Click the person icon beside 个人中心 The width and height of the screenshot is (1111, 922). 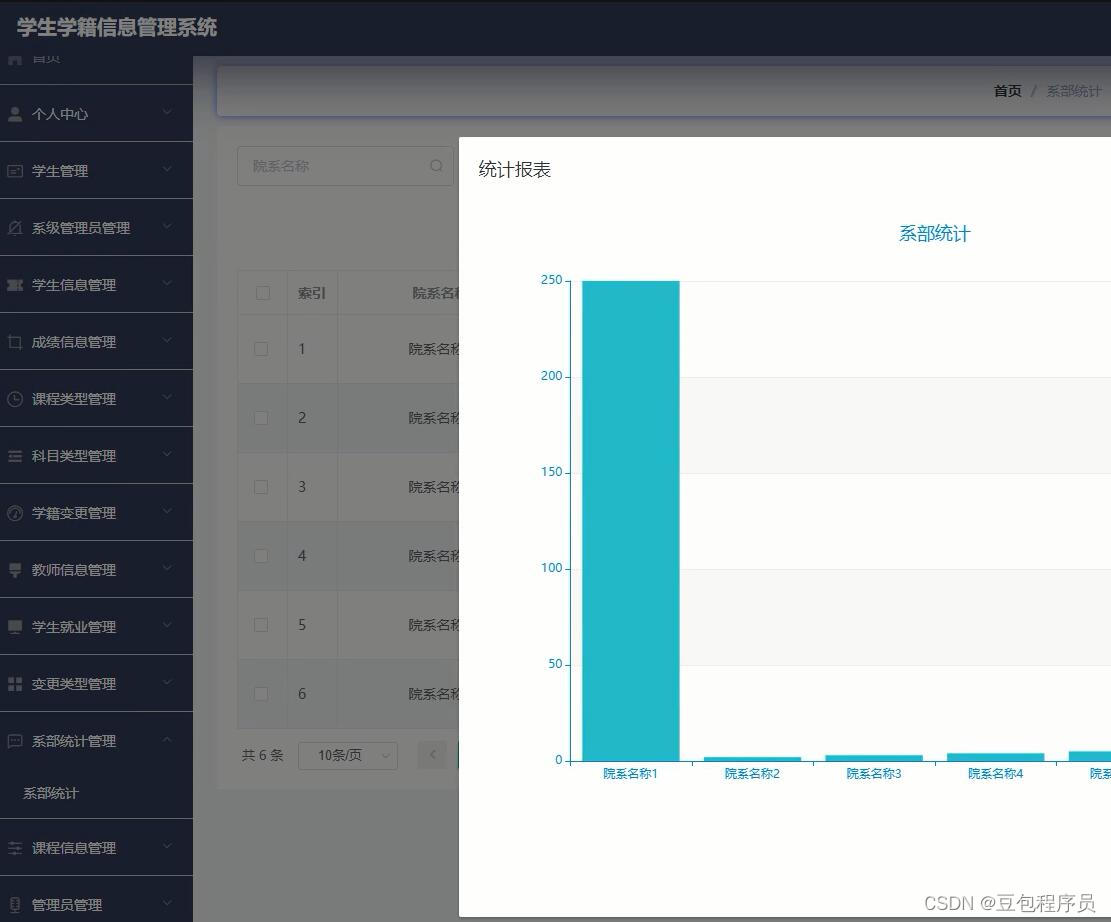click(x=16, y=113)
